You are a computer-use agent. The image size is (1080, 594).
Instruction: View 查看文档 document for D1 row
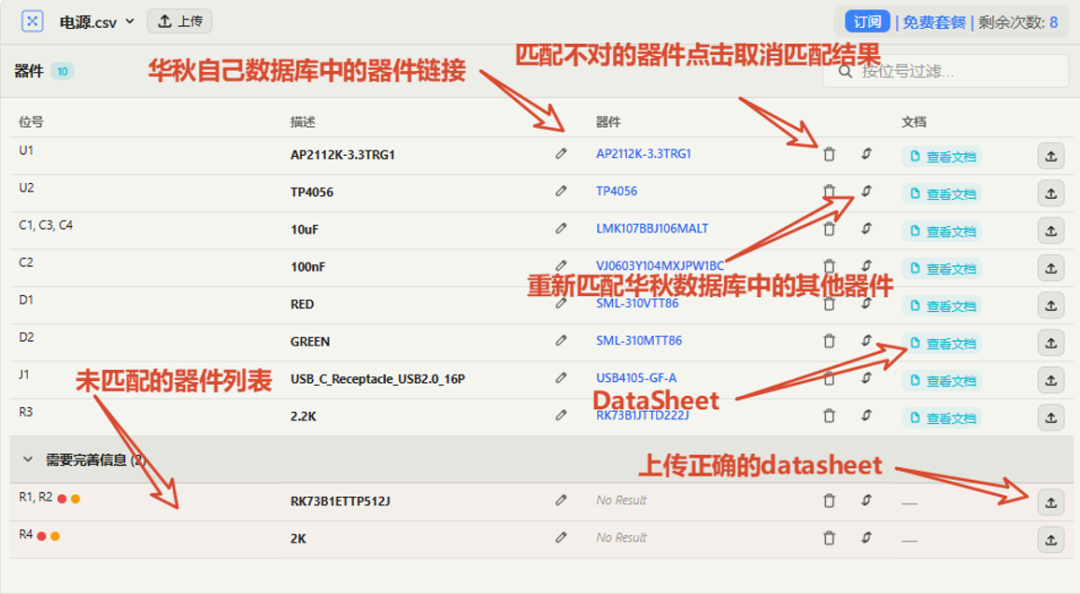pos(942,305)
